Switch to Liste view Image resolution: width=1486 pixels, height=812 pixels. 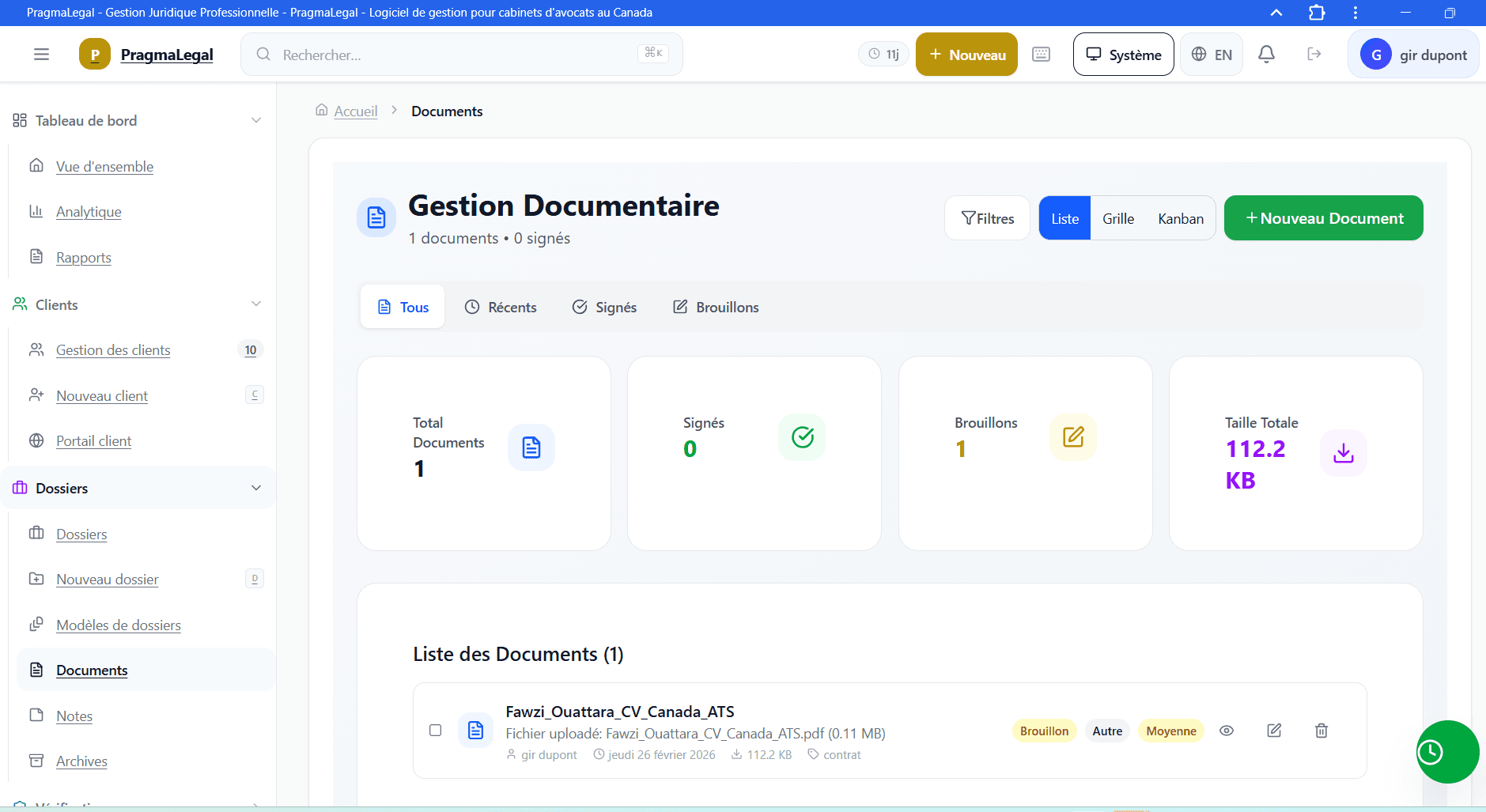pyautogui.click(x=1064, y=218)
